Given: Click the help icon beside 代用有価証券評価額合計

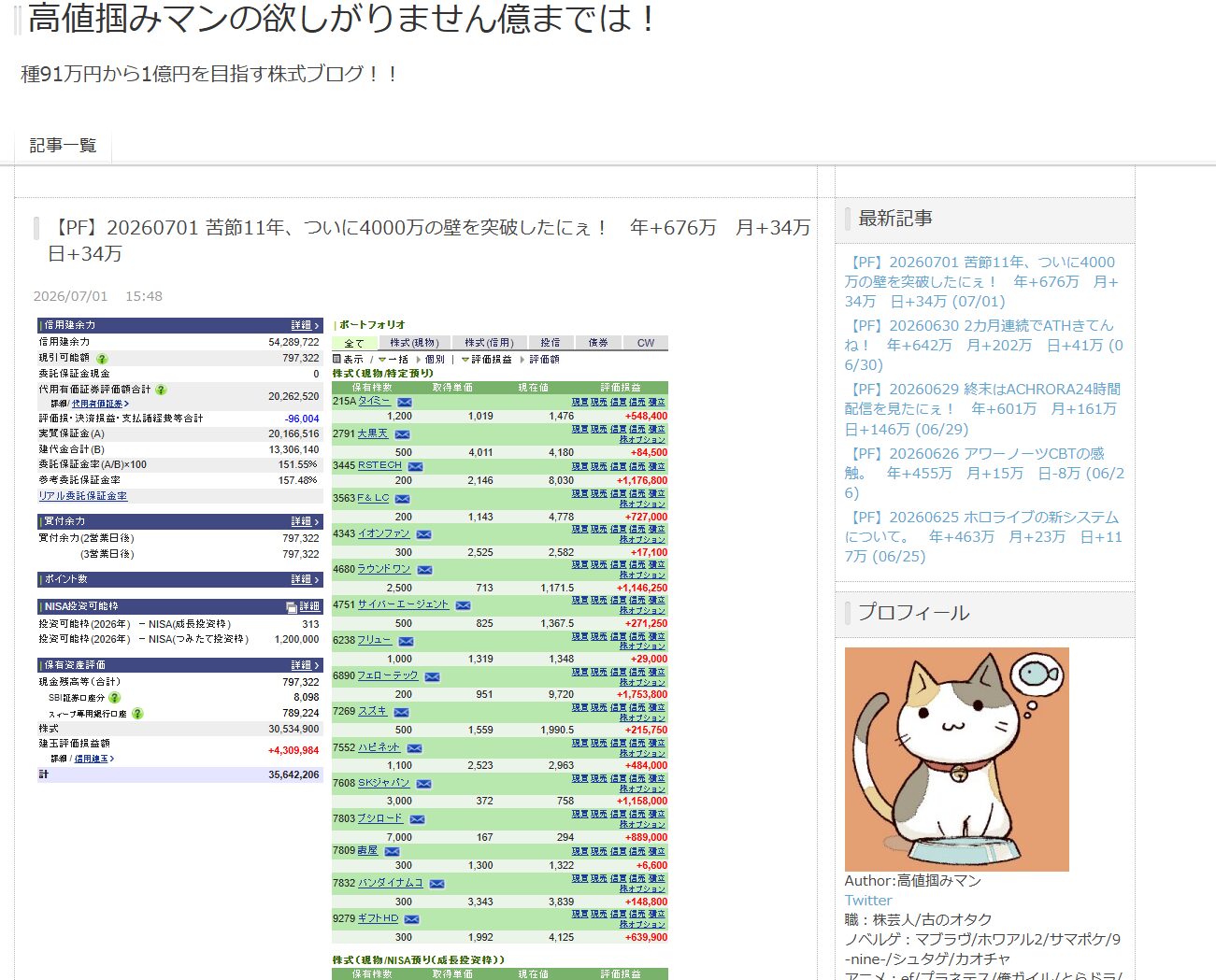Looking at the screenshot, I should (x=161, y=390).
